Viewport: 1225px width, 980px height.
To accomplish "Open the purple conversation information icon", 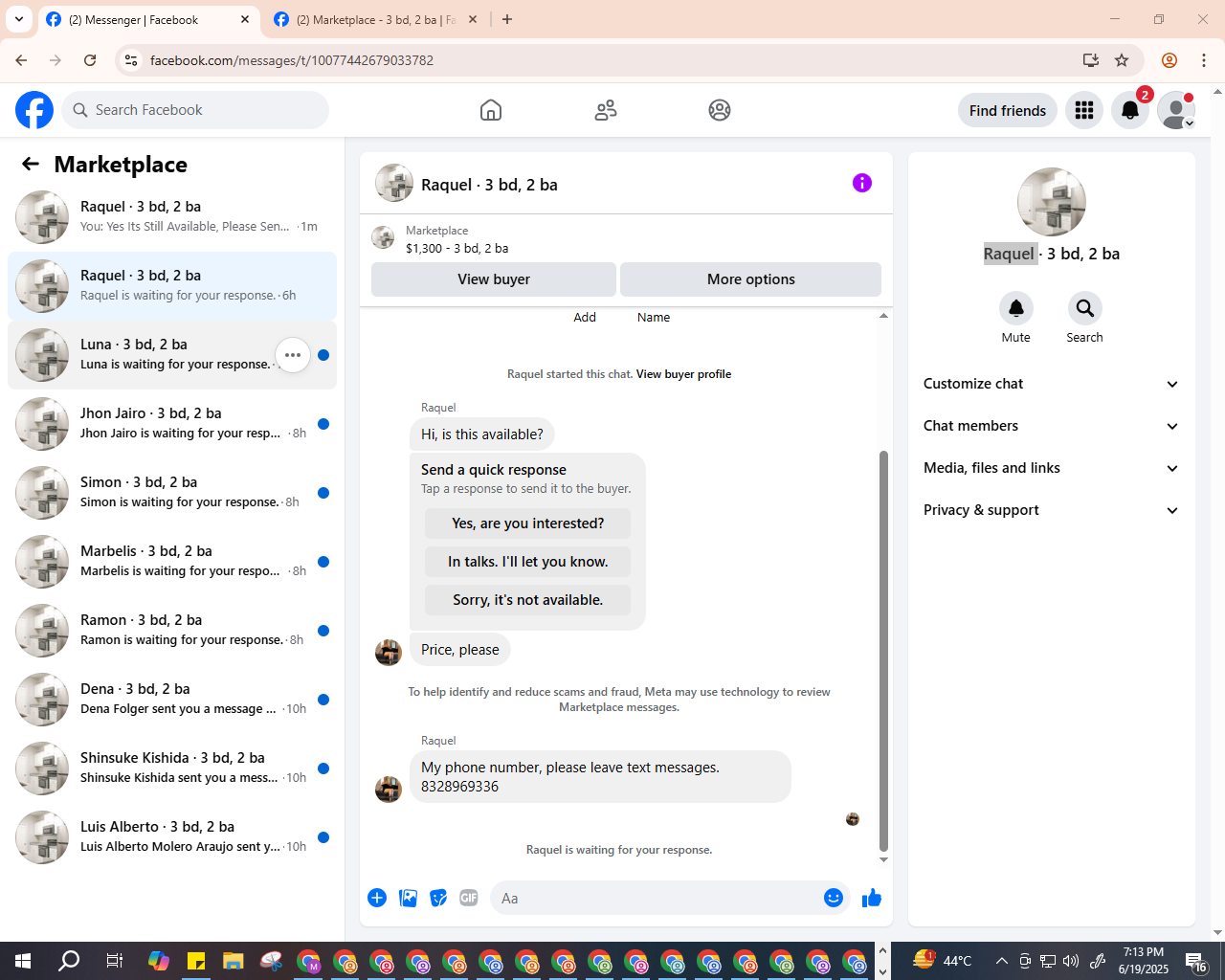I will tap(862, 183).
